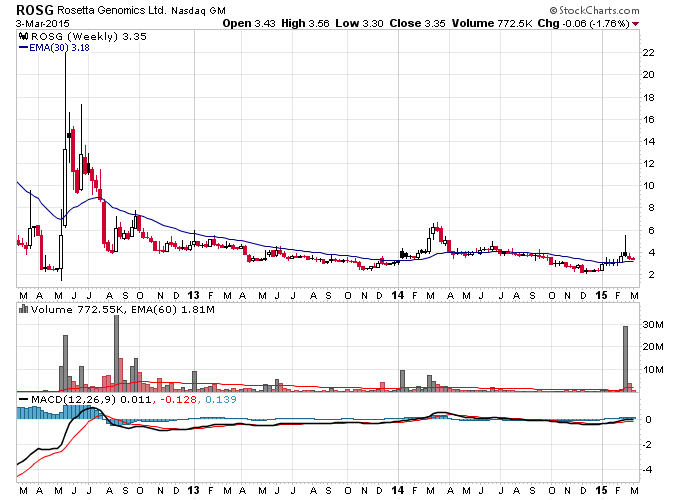
Task: Click the 'Open 3.43' value
Action: (249, 23)
